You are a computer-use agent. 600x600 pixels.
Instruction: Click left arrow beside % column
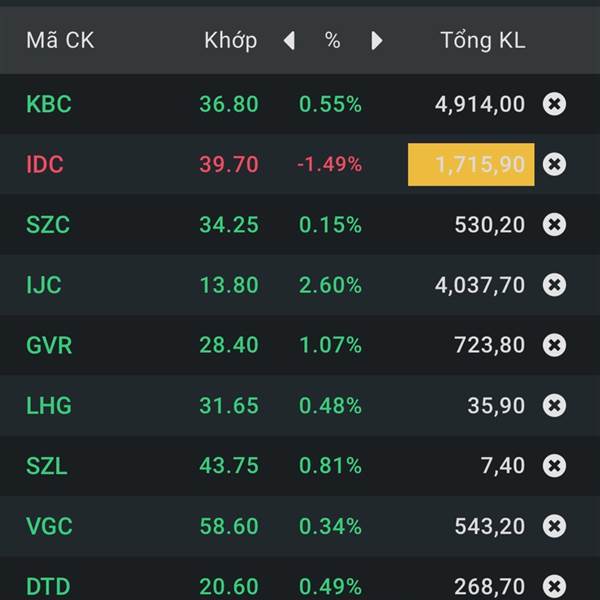tap(289, 41)
